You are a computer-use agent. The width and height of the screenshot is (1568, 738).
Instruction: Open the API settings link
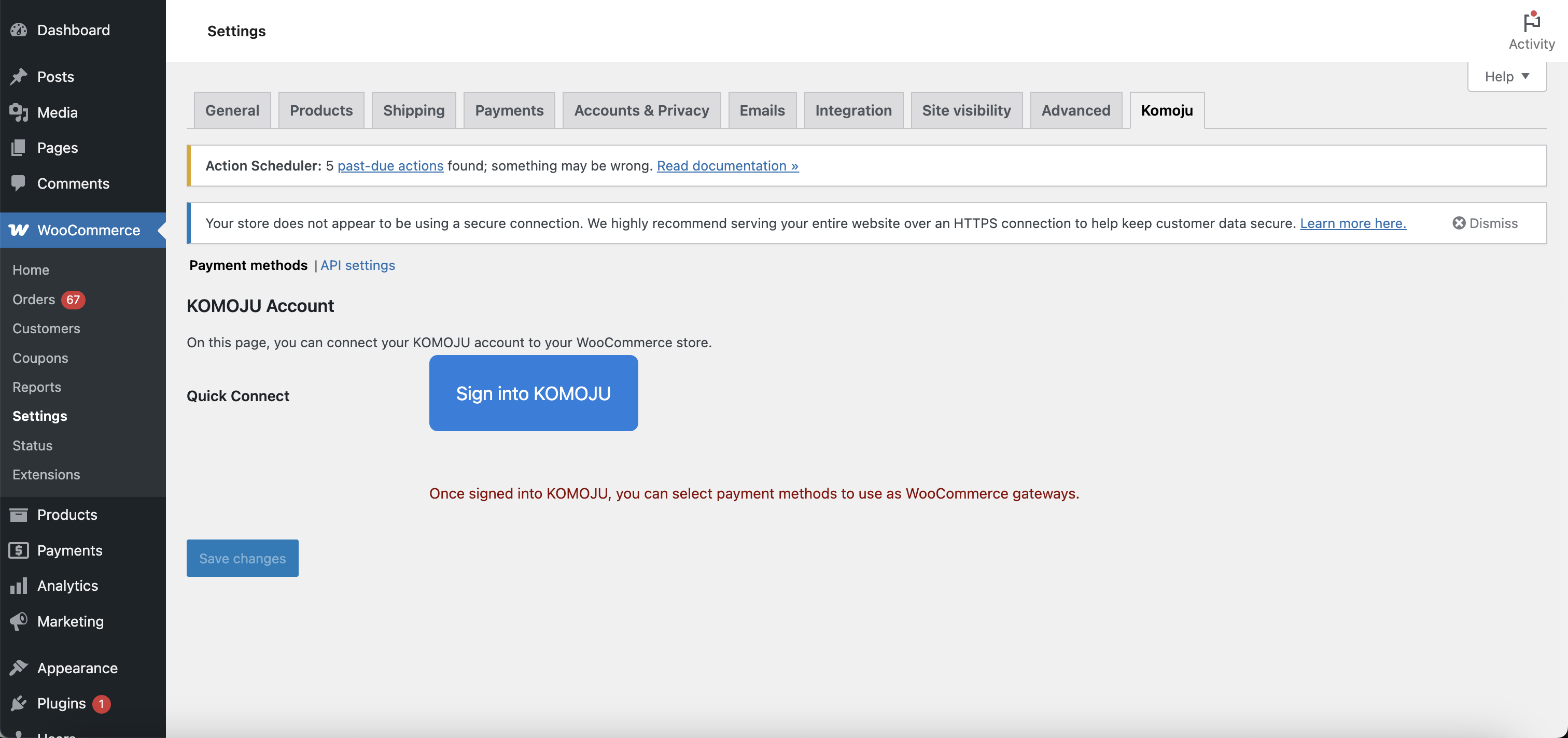tap(357, 265)
